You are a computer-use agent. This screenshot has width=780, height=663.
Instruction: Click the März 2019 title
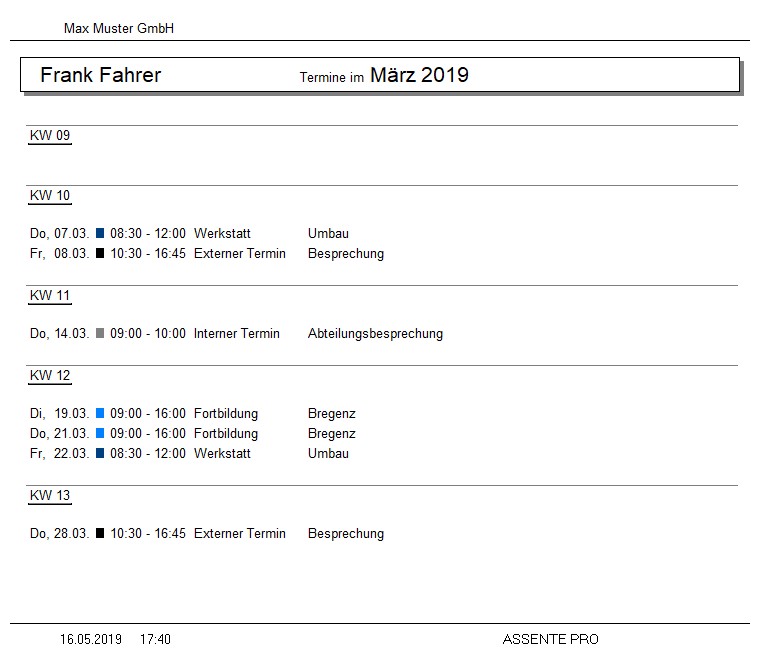(x=419, y=75)
